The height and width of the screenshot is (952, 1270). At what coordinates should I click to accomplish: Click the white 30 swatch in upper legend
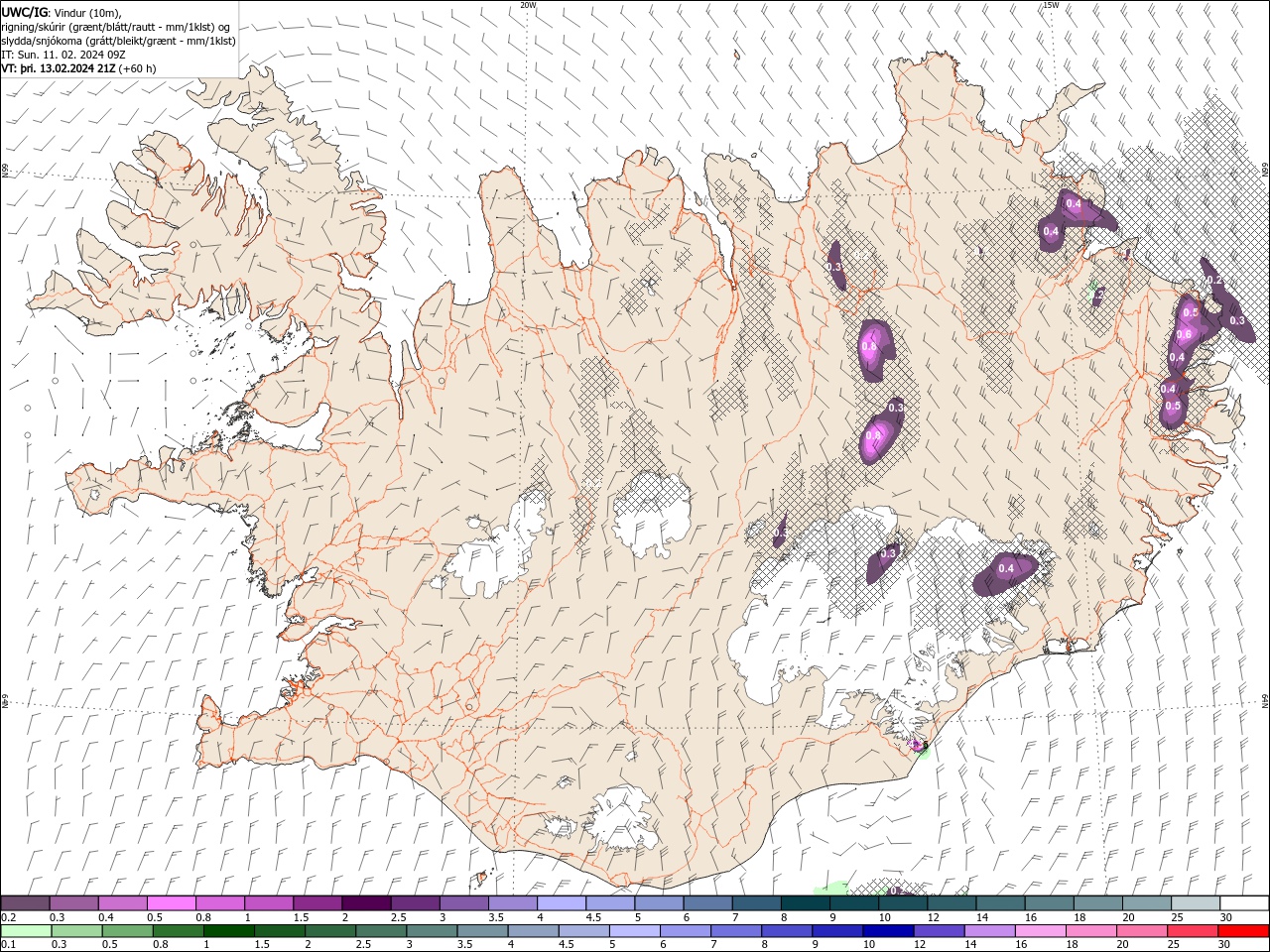click(1244, 903)
